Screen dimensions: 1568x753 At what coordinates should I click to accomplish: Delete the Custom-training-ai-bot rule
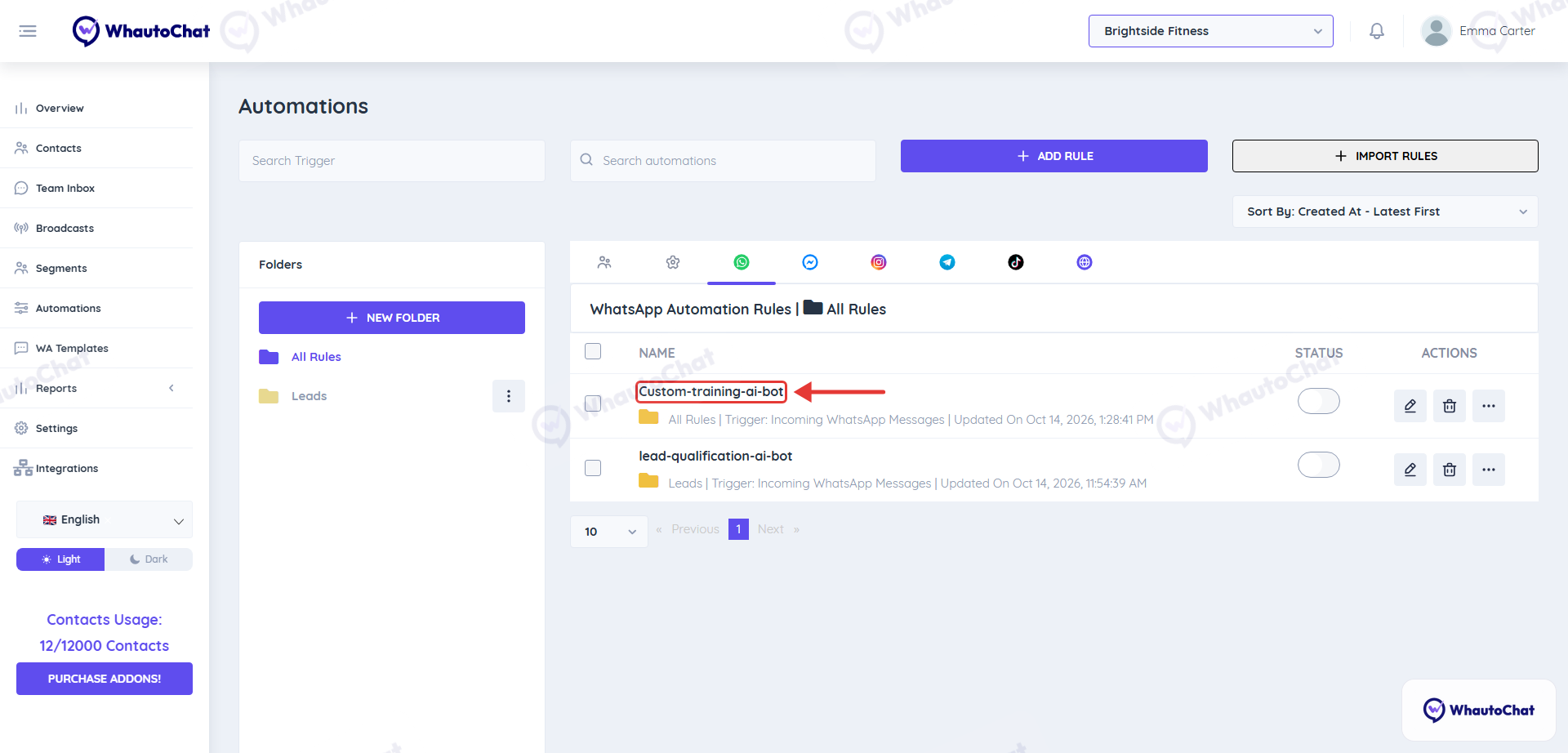click(x=1450, y=406)
